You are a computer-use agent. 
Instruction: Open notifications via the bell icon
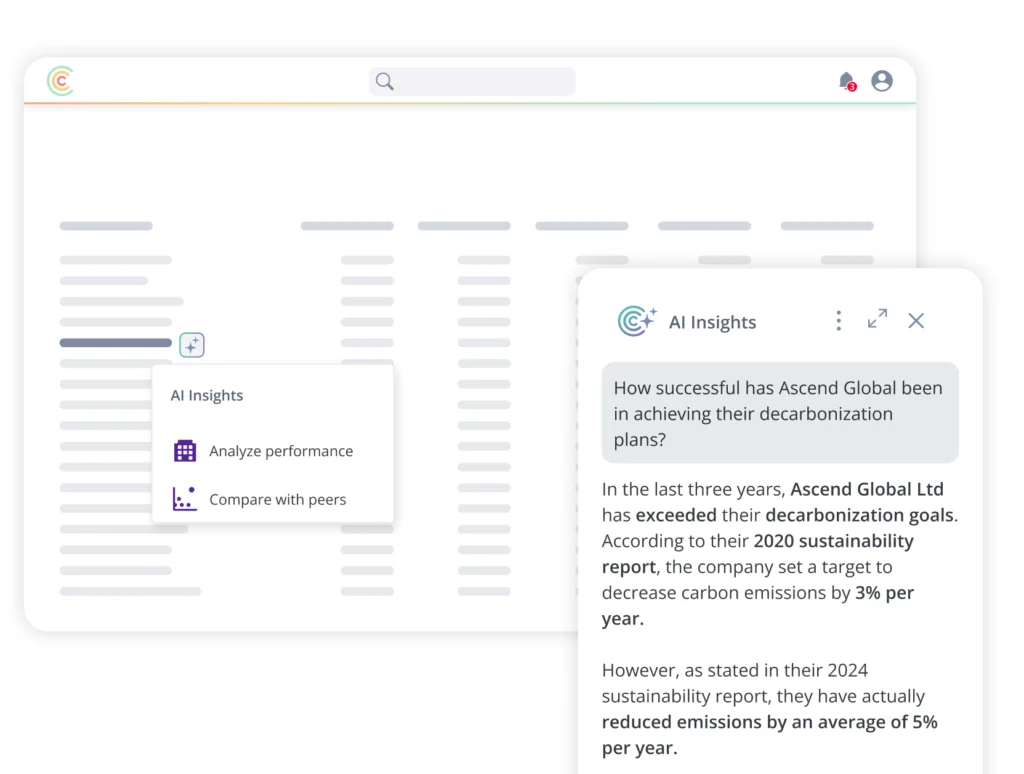coord(847,81)
